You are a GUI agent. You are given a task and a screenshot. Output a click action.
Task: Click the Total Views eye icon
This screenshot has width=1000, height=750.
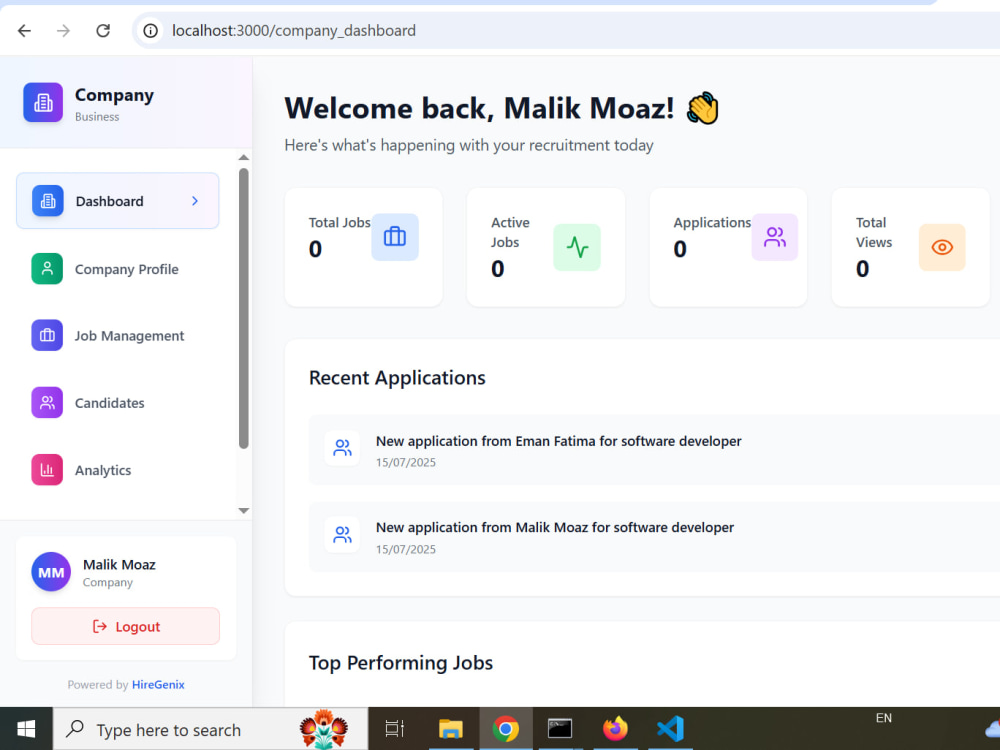click(942, 247)
